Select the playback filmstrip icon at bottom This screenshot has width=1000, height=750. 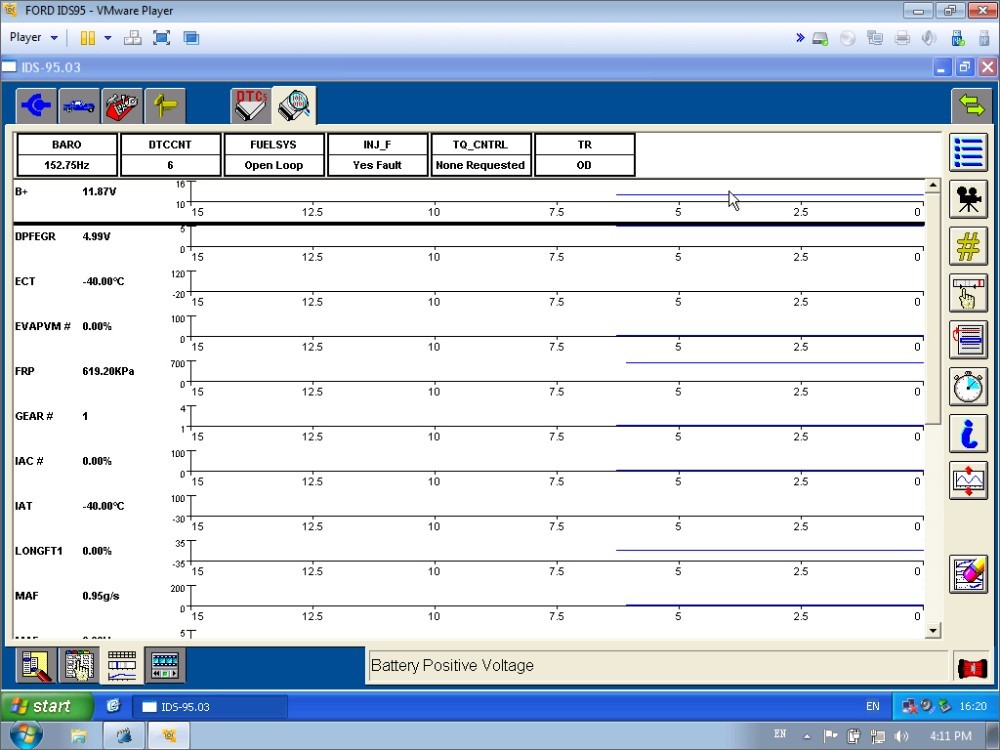[164, 664]
